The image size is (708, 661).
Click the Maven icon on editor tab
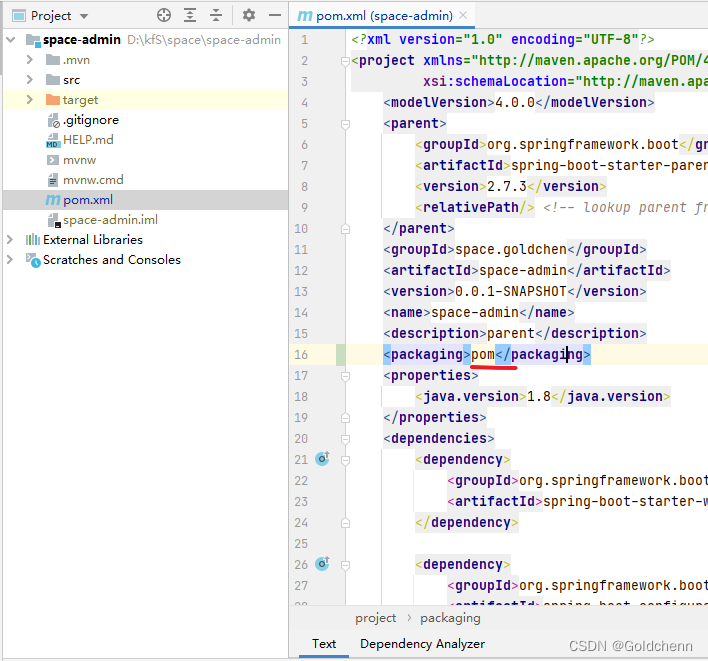point(305,16)
